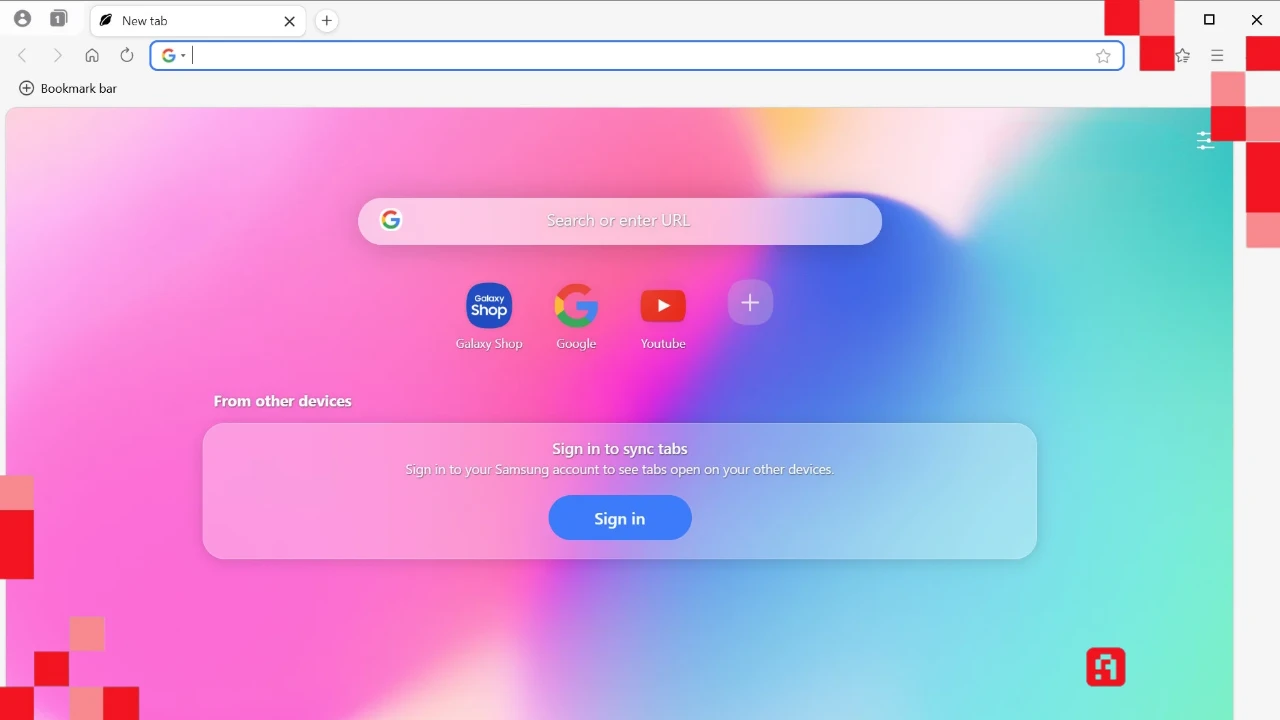Open the bookmarks list star icon
Screen dimensions: 1280x720
coord(1182,55)
